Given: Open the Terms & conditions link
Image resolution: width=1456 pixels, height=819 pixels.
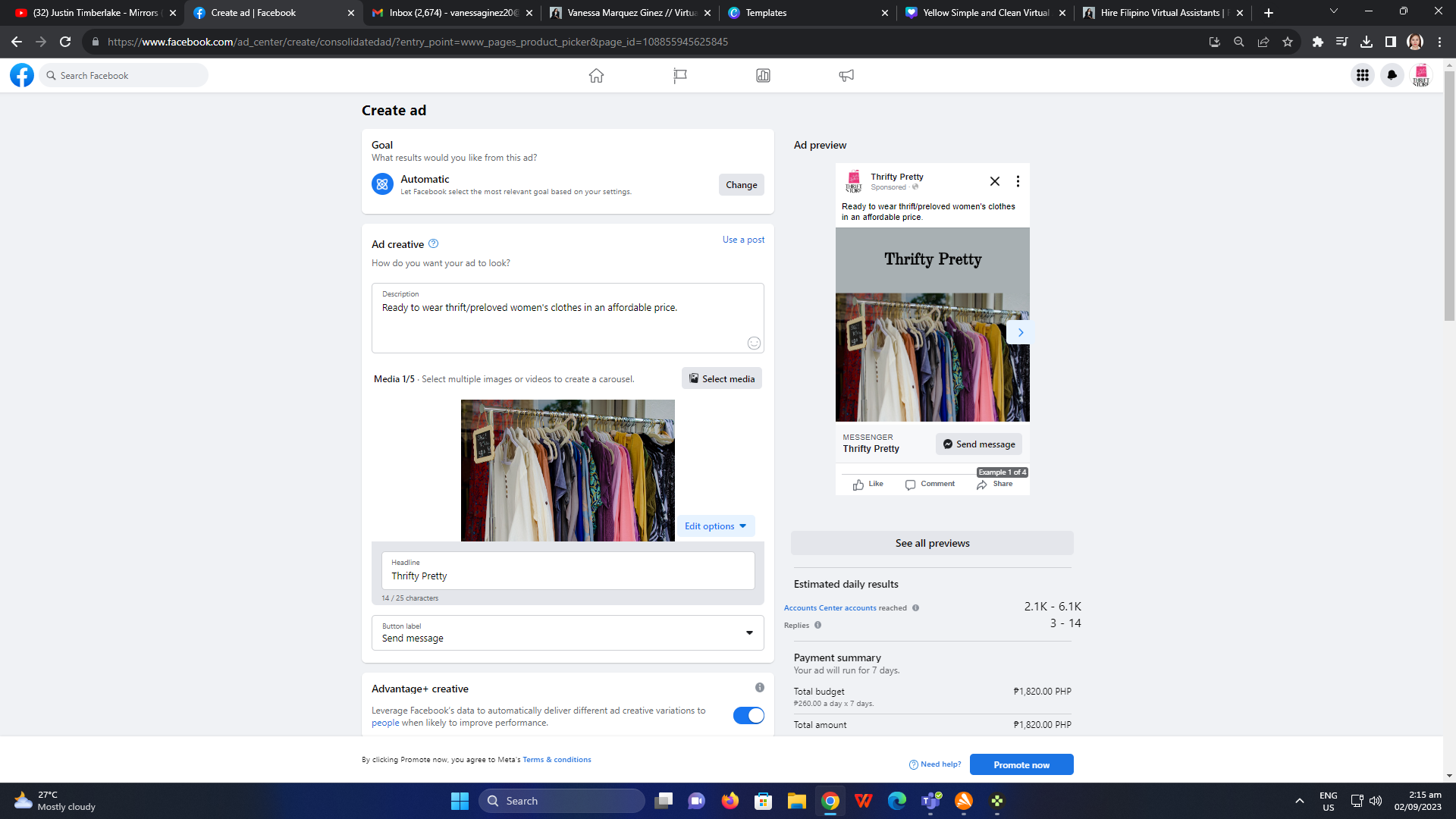Looking at the screenshot, I should pos(557,759).
